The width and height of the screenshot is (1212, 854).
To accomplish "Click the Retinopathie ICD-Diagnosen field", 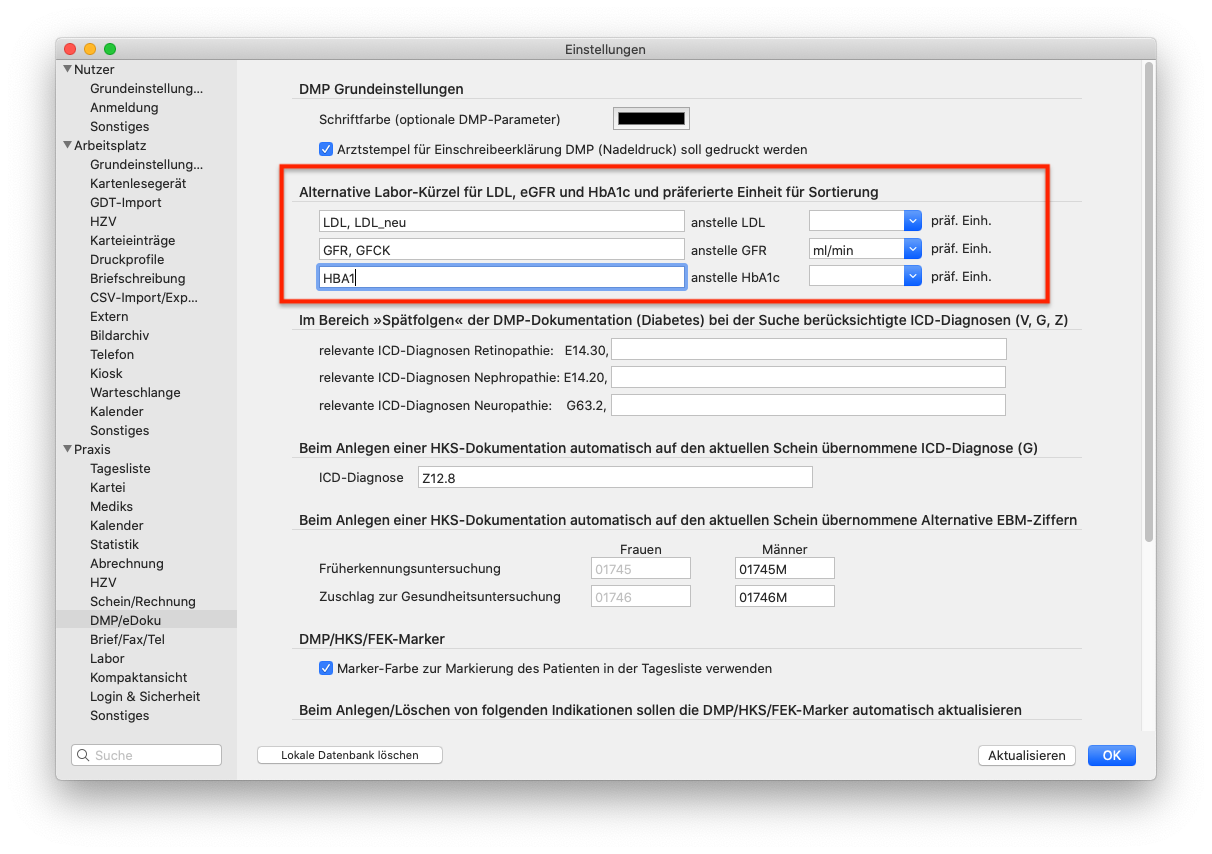I will pyautogui.click(x=808, y=349).
